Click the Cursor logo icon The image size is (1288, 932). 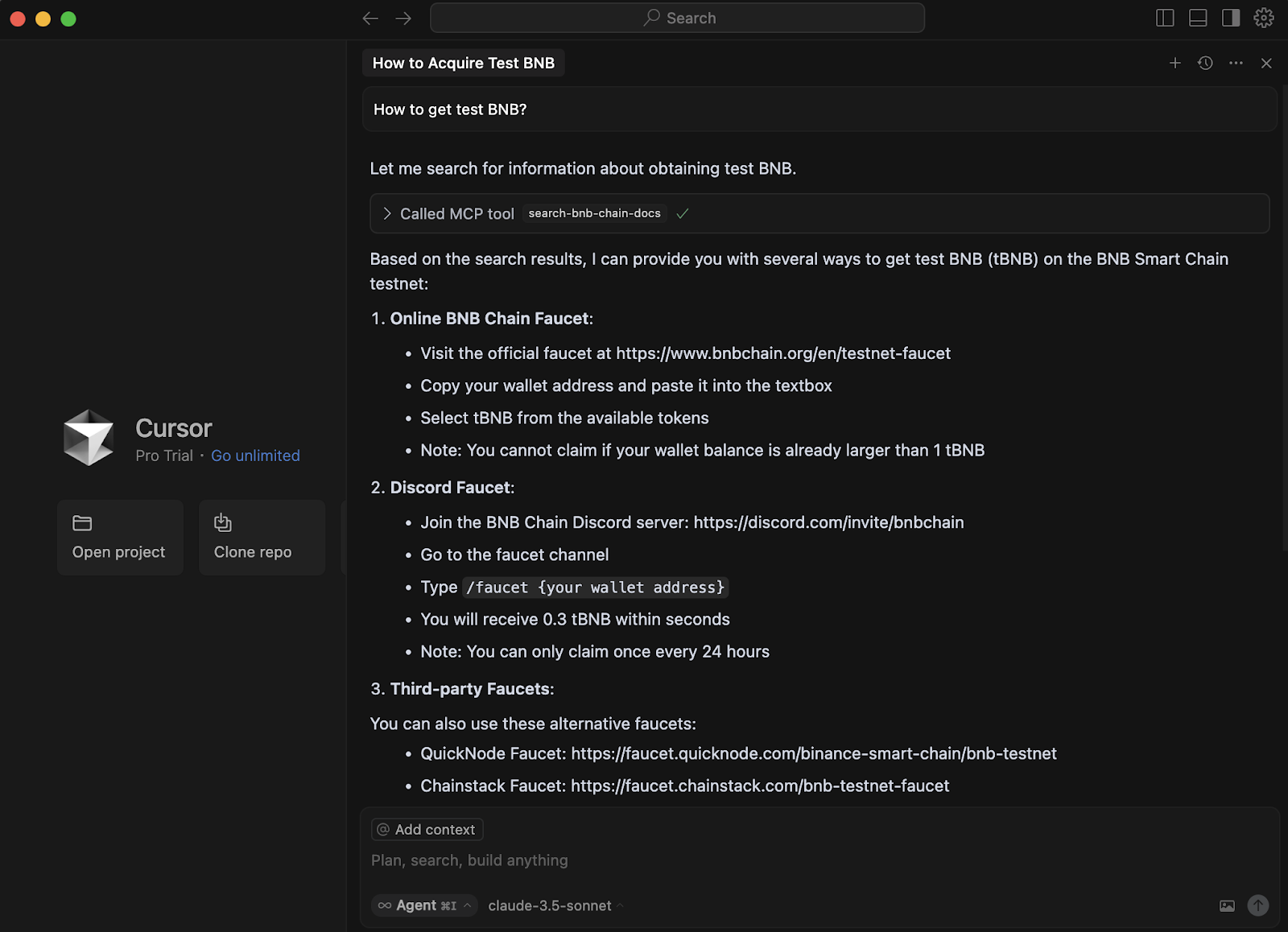pyautogui.click(x=89, y=438)
